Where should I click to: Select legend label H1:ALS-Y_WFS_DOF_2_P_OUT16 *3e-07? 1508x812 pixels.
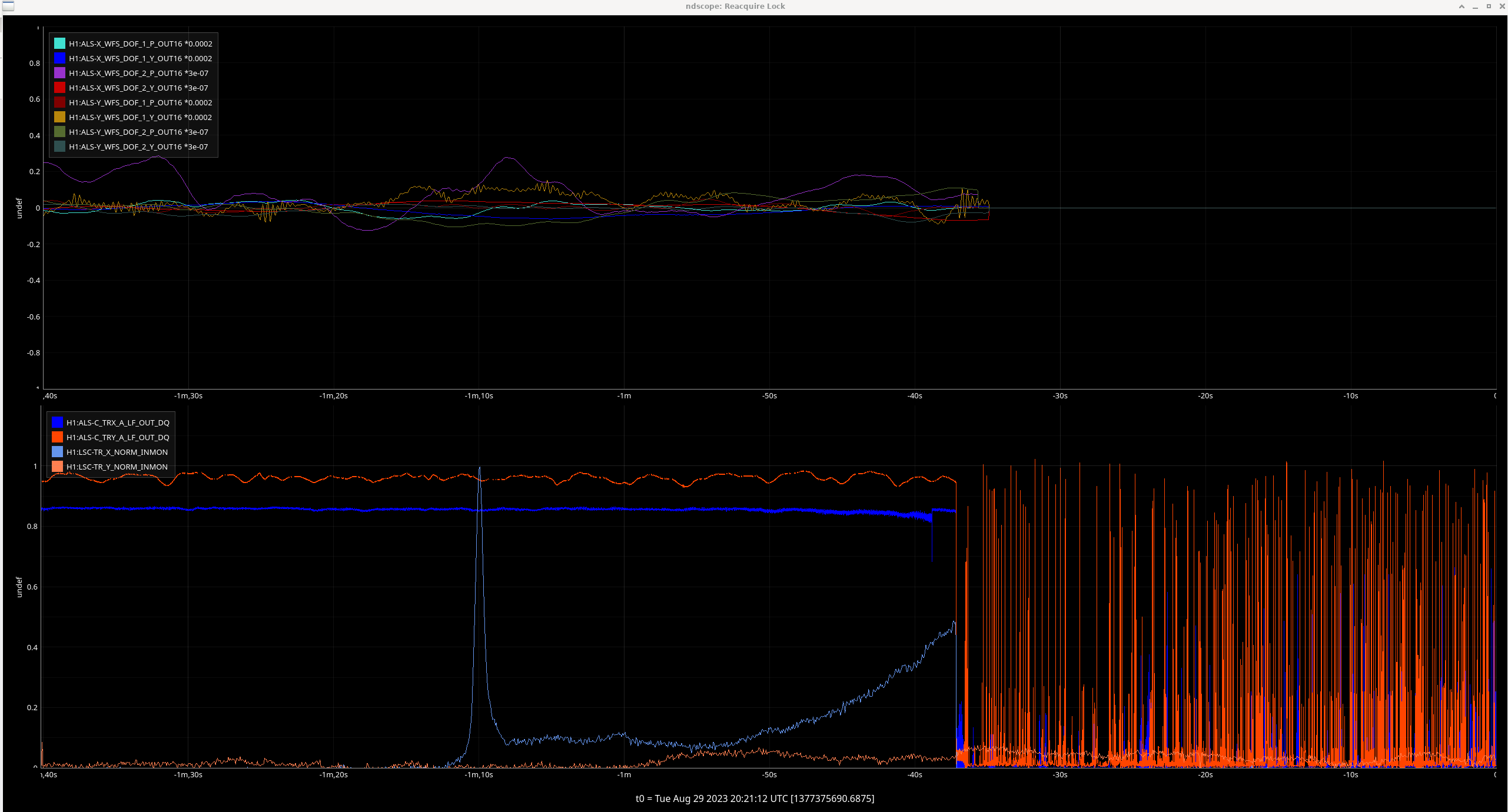tap(139, 132)
